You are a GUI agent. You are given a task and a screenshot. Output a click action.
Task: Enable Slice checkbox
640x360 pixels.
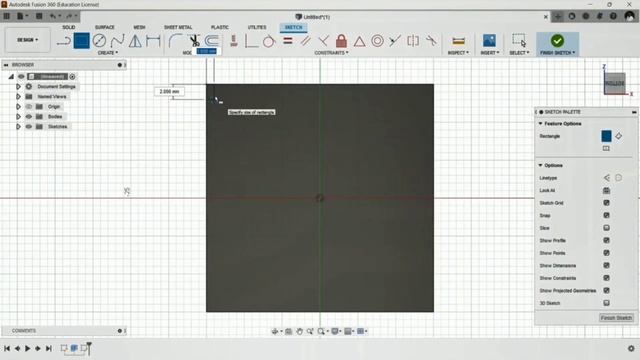[607, 228]
